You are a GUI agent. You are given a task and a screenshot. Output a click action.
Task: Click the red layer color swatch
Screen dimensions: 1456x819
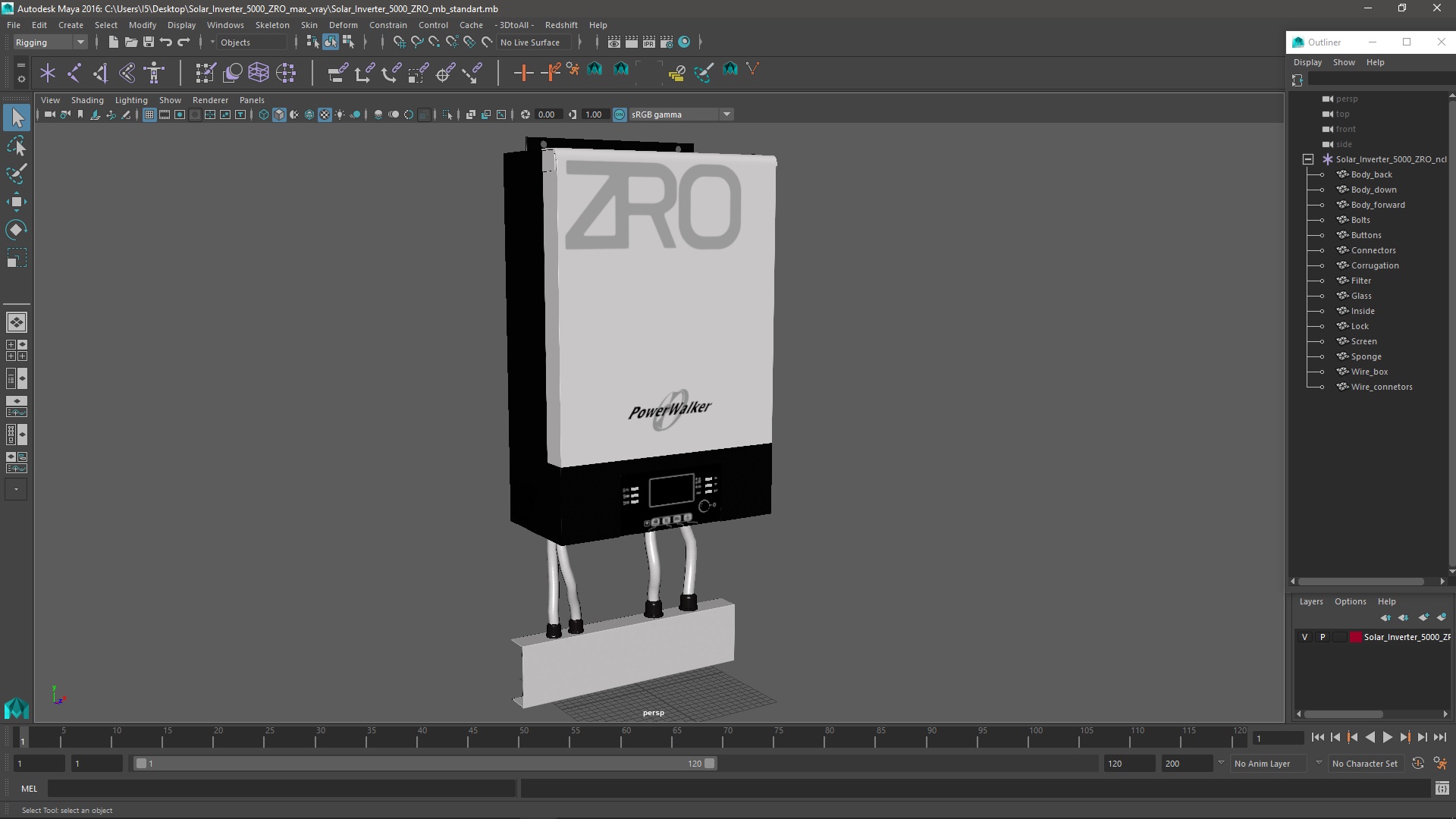[x=1356, y=637]
